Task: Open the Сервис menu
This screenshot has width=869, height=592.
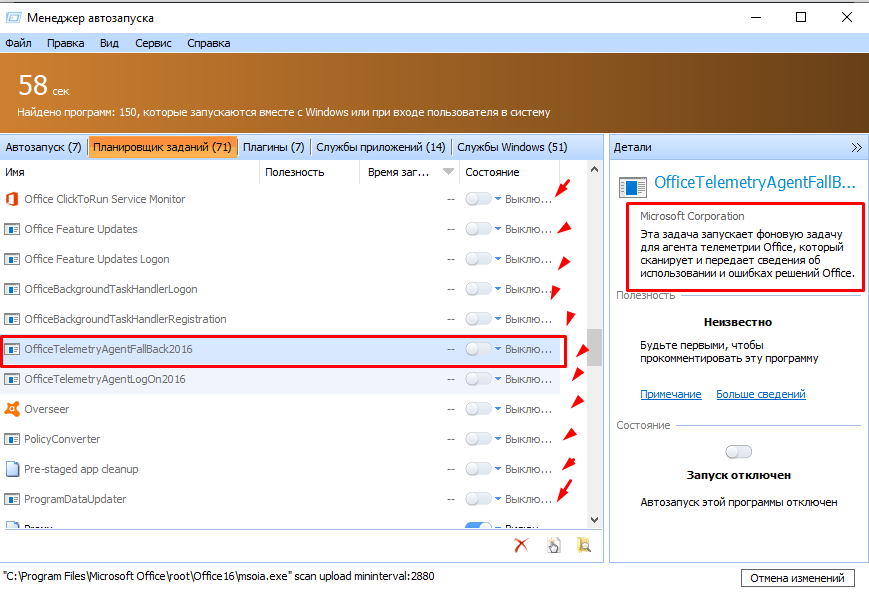Action: click(x=153, y=43)
